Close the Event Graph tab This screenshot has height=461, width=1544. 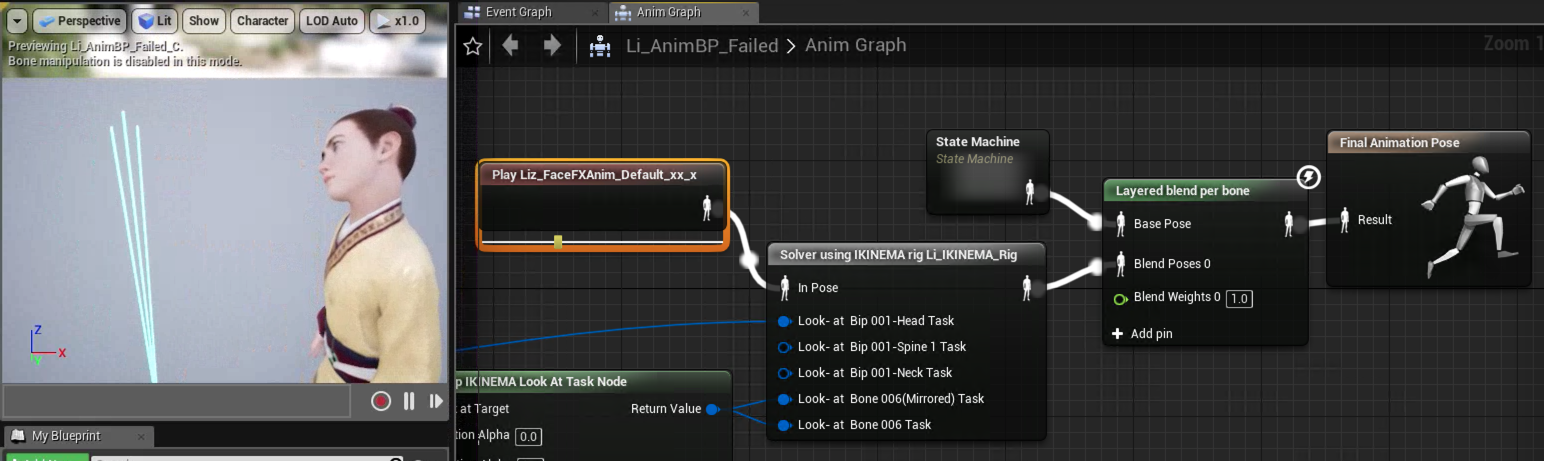595,13
